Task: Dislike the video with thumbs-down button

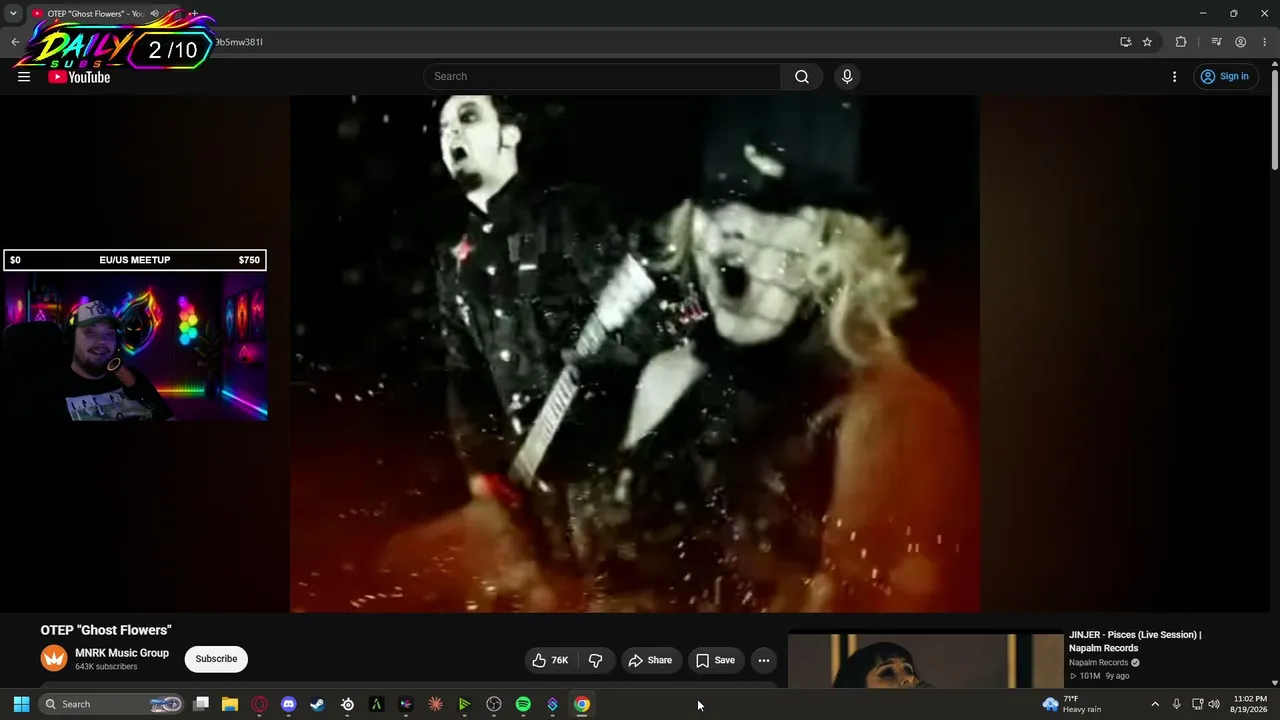Action: click(x=595, y=660)
